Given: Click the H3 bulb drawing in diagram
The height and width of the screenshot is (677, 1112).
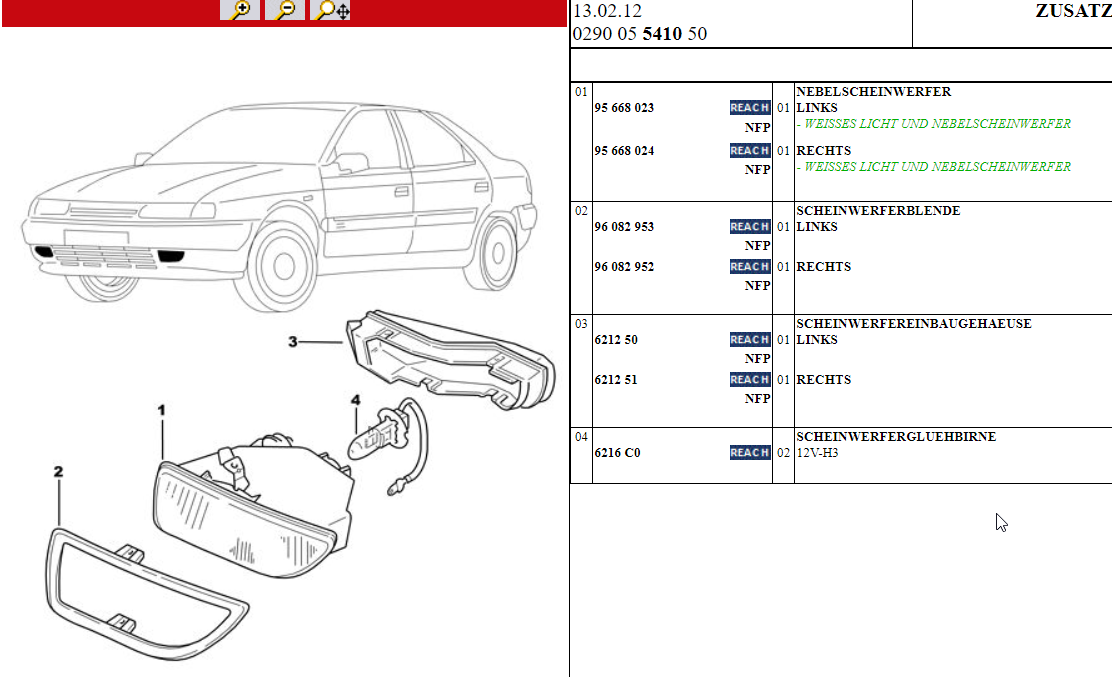Looking at the screenshot, I should (388, 447).
